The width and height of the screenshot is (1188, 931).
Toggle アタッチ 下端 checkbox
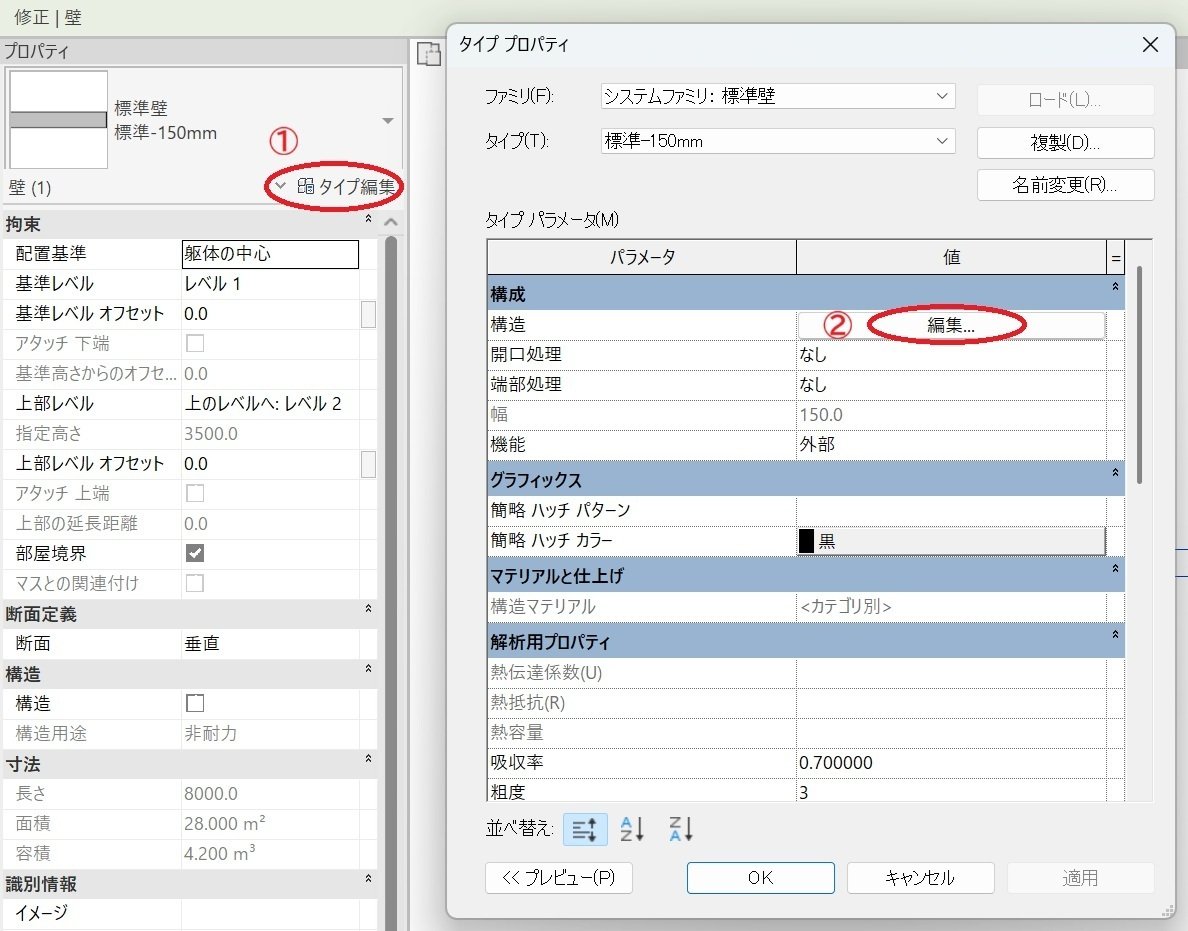[x=195, y=343]
